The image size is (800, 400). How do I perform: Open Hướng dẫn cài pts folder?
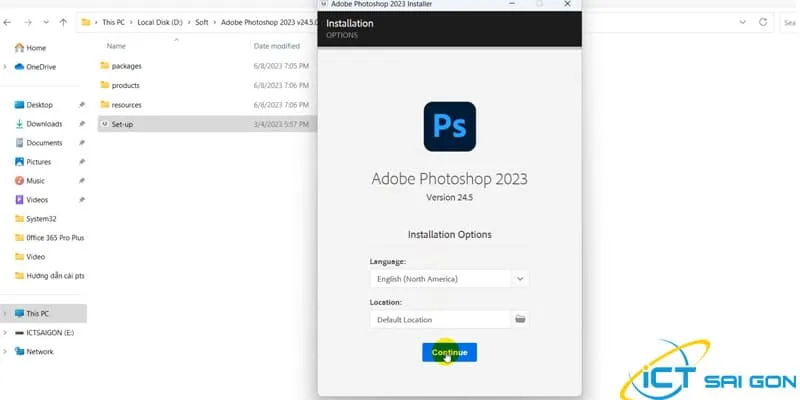tap(49, 276)
